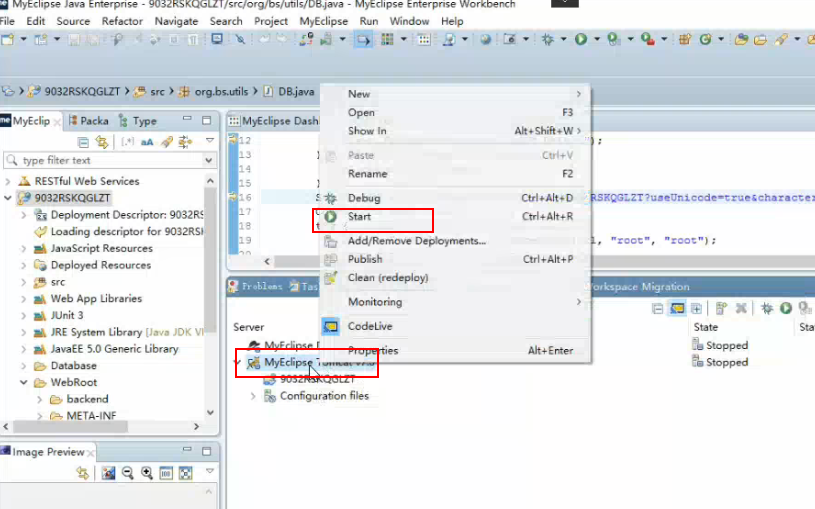Viewport: 815px width, 509px height.
Task: Click the highlighted arrow-box icon in main toolbar
Action: click(363, 39)
